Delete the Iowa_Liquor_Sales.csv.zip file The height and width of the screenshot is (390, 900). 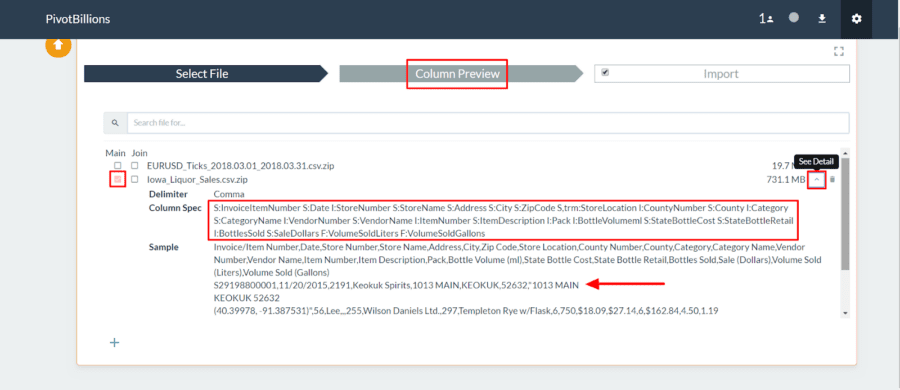pos(833,180)
